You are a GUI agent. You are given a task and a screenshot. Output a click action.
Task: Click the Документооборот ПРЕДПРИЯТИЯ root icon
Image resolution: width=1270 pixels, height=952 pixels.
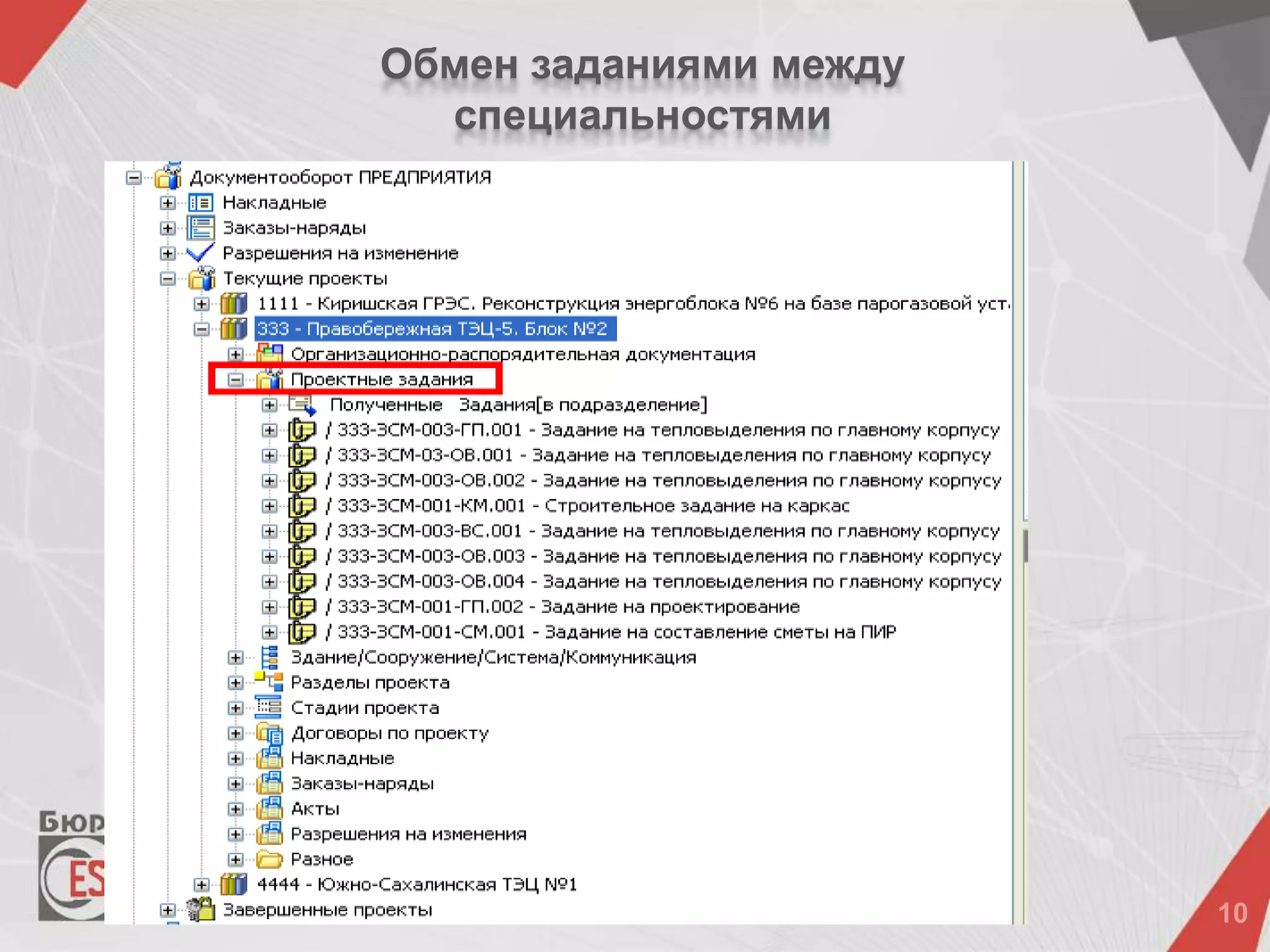coord(167,176)
